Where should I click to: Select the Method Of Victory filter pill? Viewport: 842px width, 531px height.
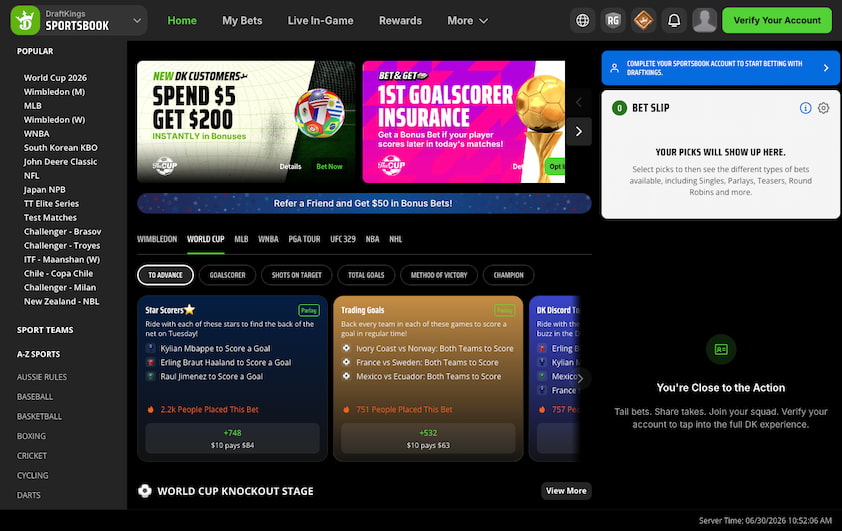click(439, 275)
